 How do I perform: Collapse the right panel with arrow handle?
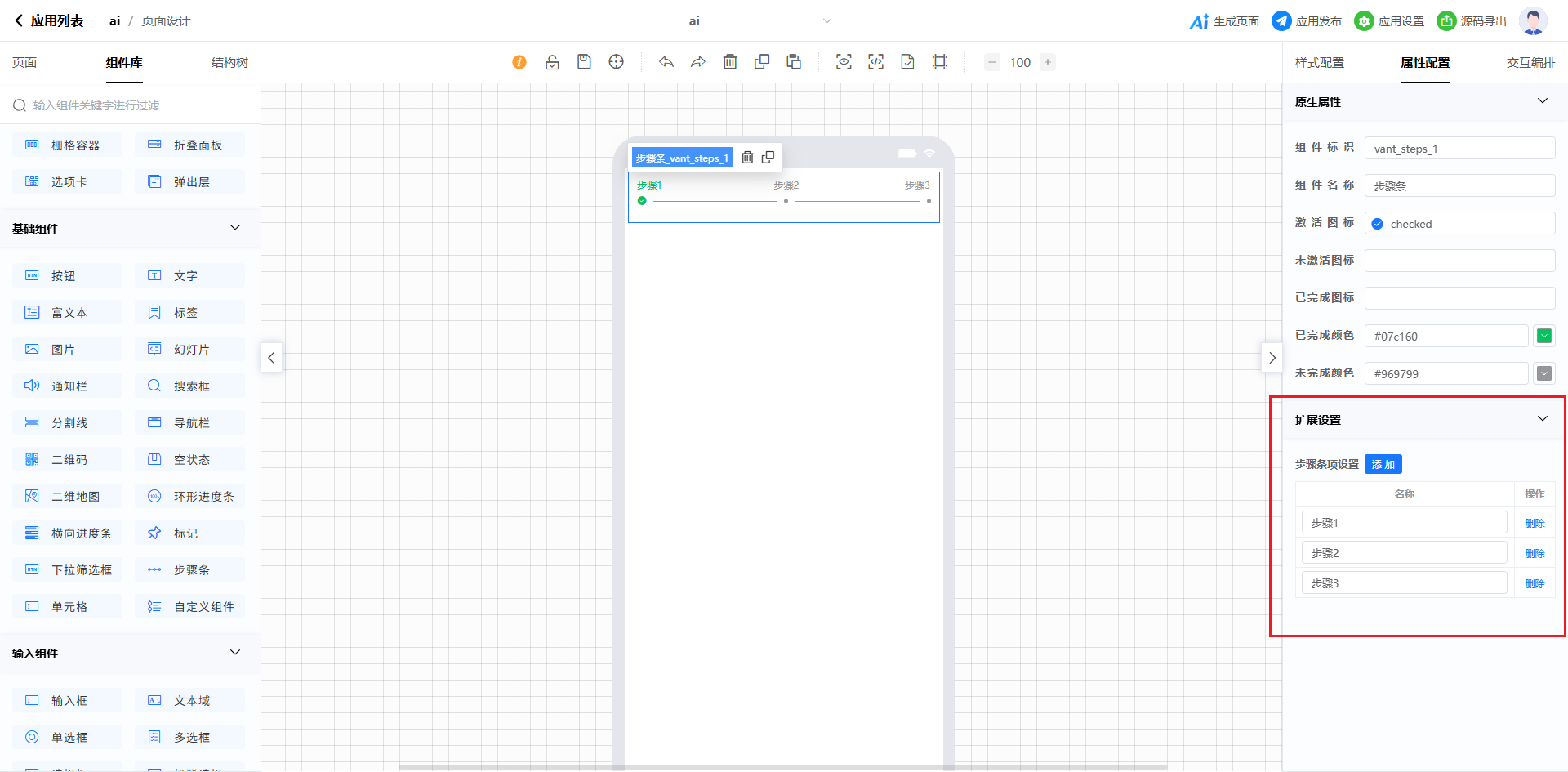click(1272, 358)
